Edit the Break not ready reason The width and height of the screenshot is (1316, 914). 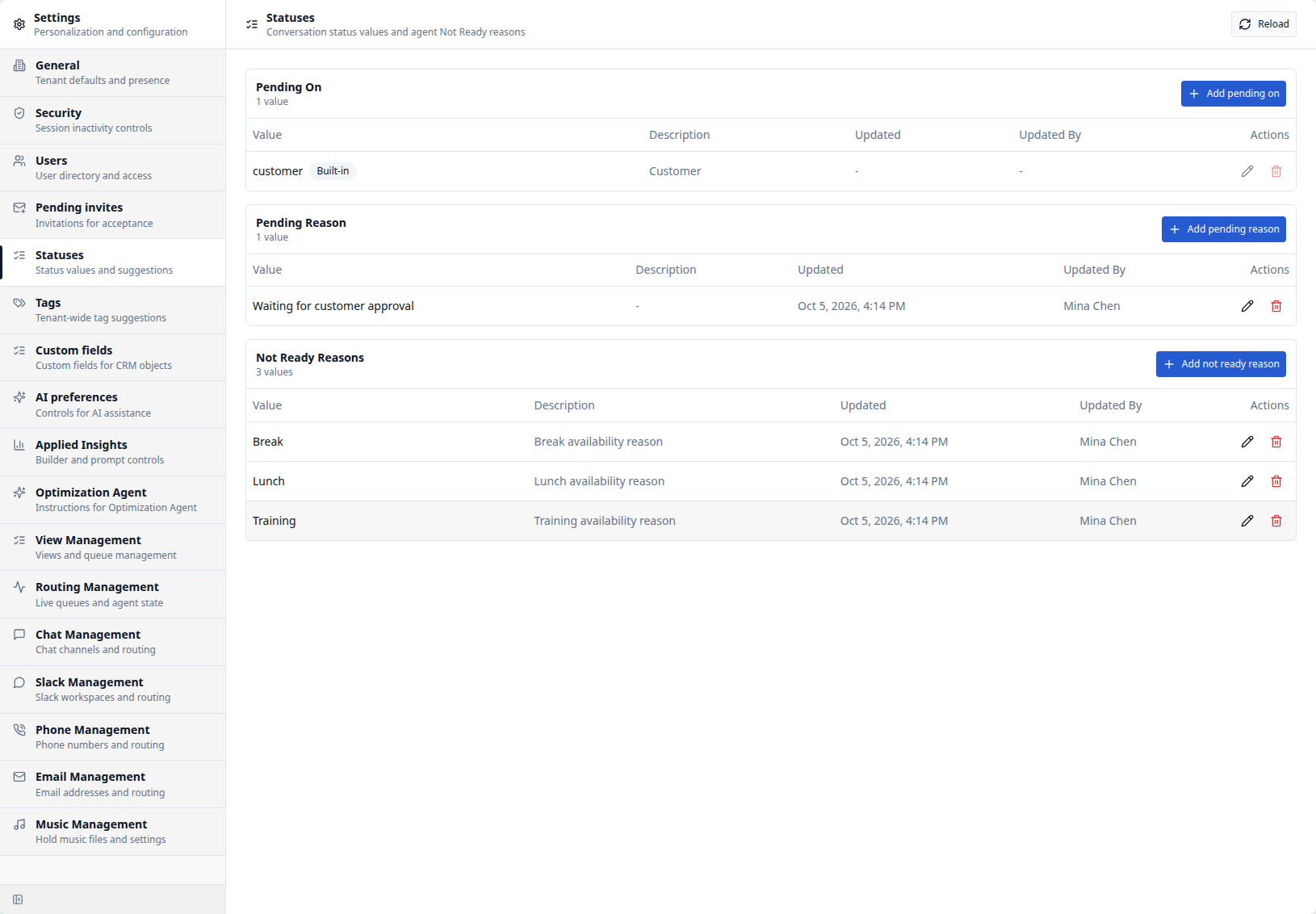[1247, 442]
